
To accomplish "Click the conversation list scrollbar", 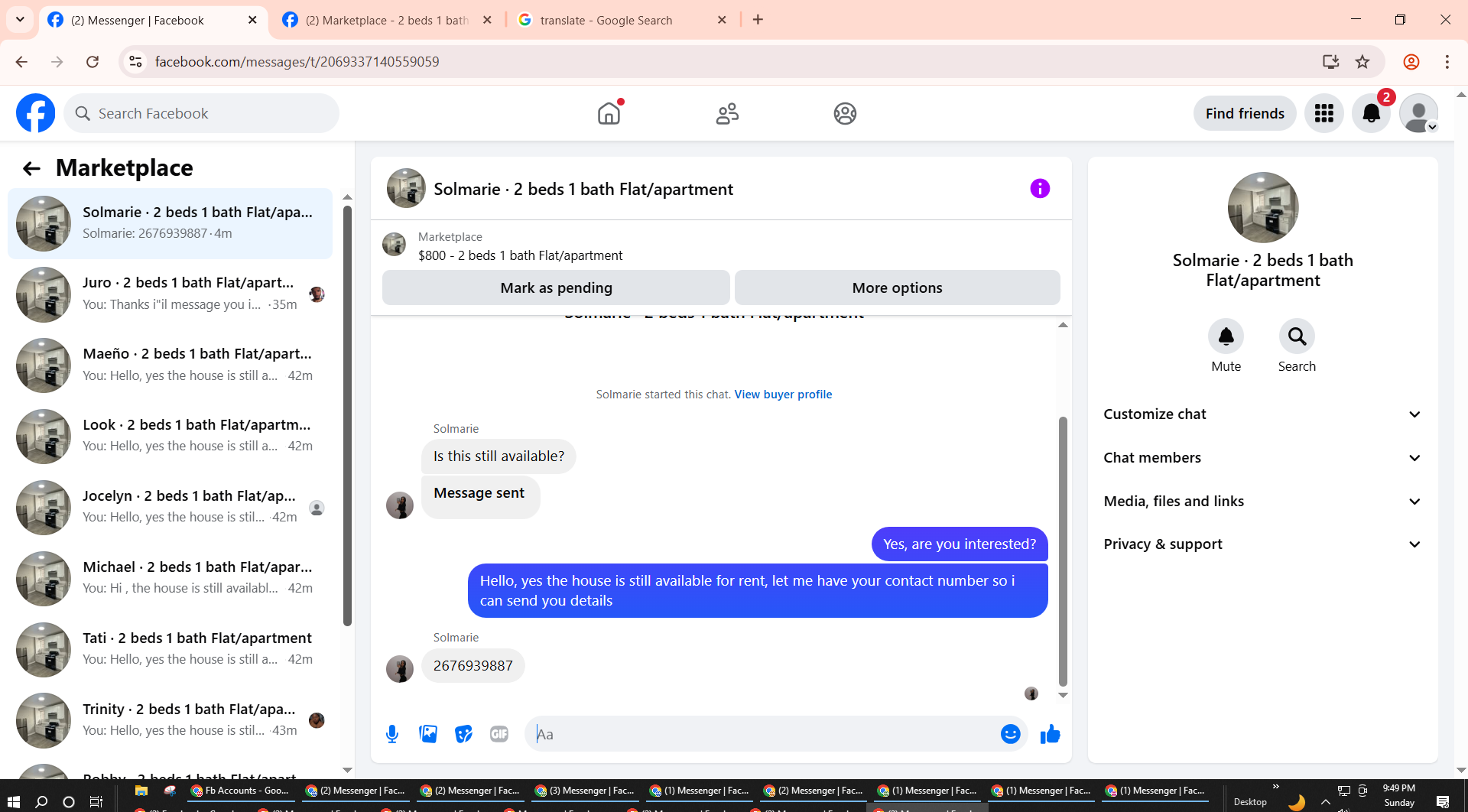I will click(347, 414).
